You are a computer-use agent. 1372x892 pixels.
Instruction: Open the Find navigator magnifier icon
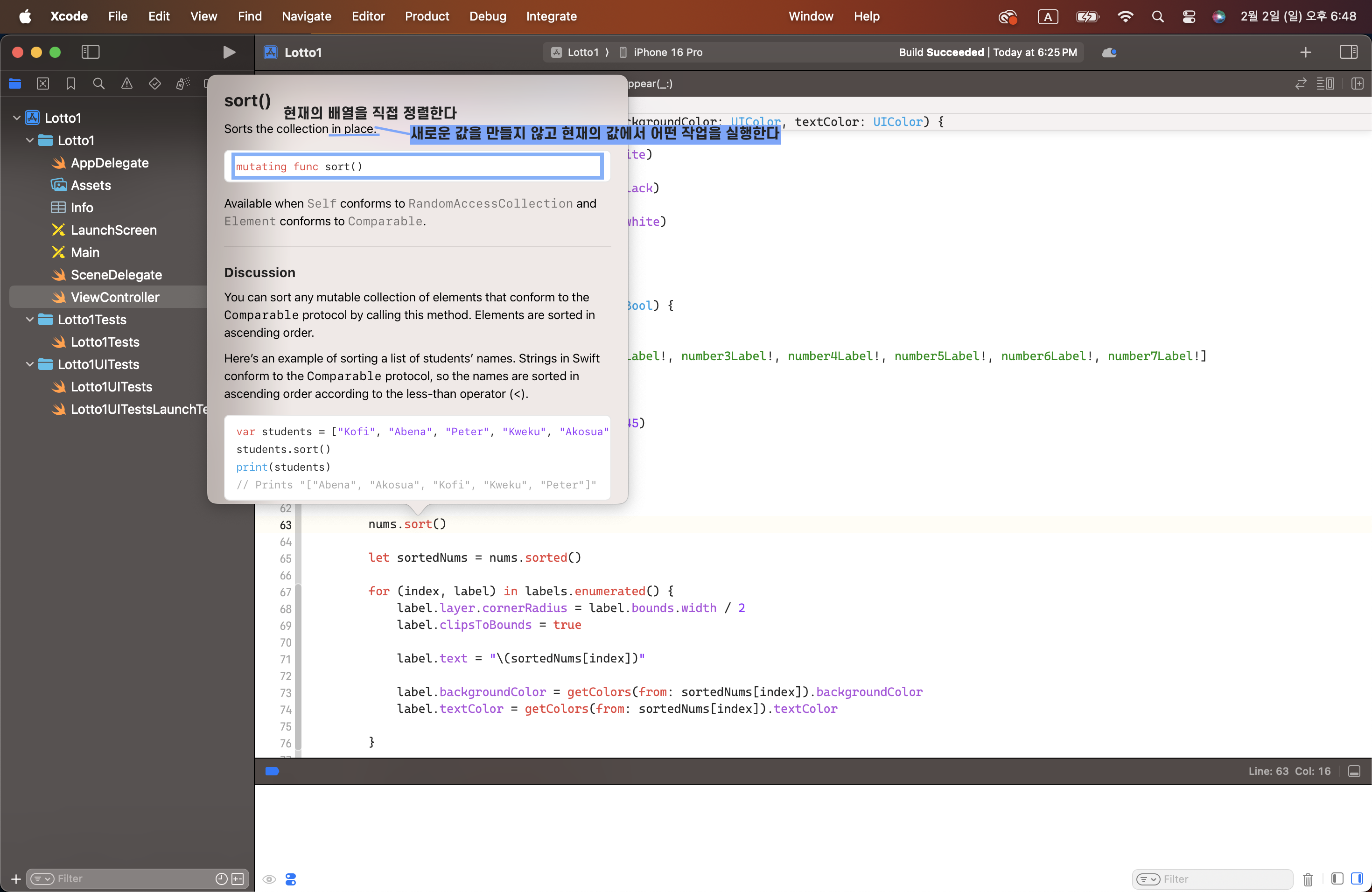click(x=98, y=84)
